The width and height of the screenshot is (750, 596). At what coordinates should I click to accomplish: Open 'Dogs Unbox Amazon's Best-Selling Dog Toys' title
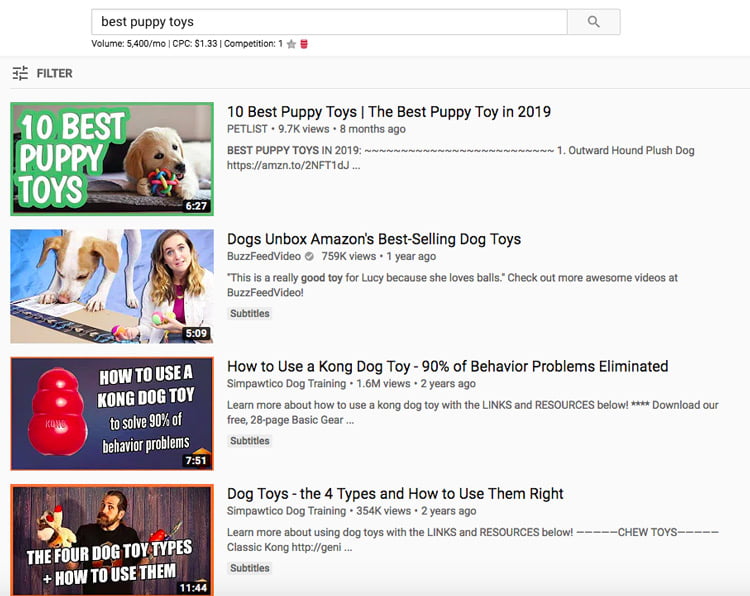(374, 239)
